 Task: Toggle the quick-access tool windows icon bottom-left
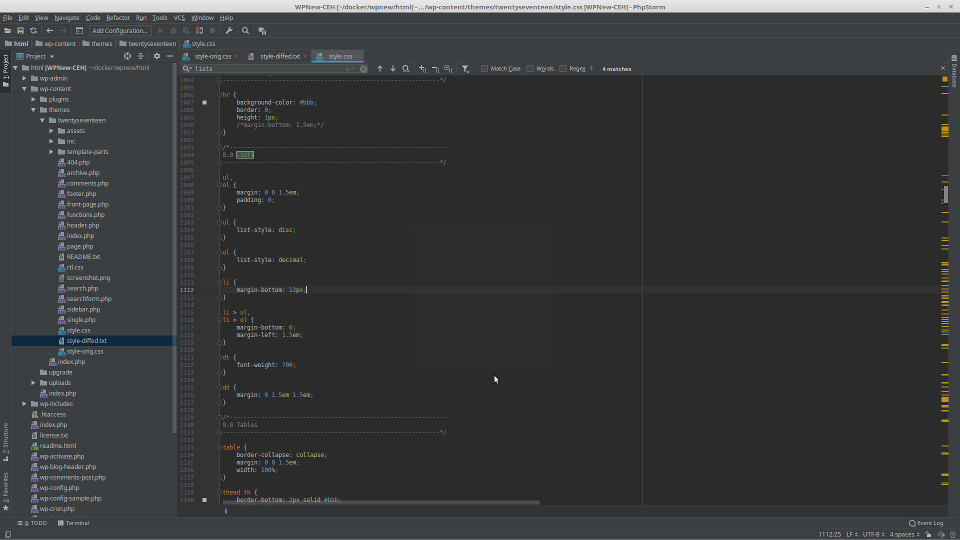[x=7, y=534]
